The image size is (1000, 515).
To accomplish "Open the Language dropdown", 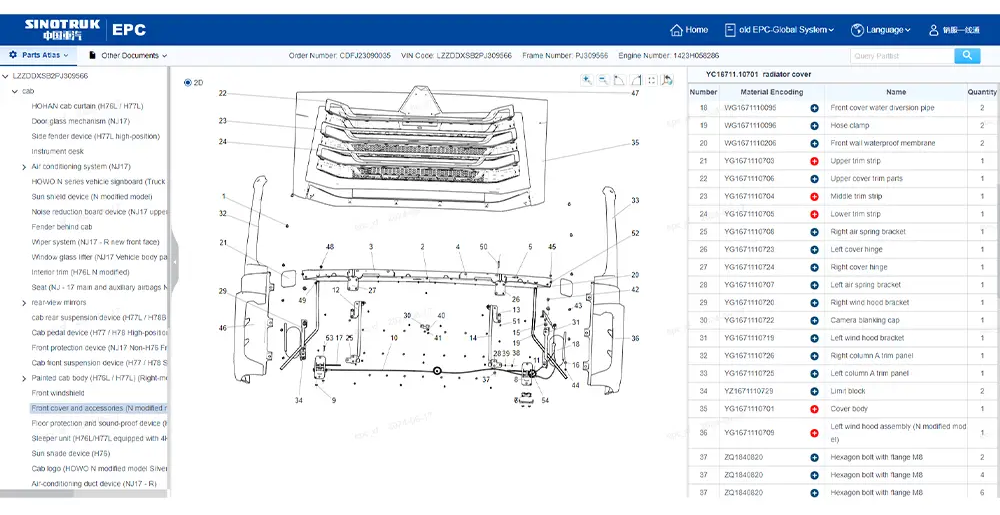I will (x=881, y=30).
